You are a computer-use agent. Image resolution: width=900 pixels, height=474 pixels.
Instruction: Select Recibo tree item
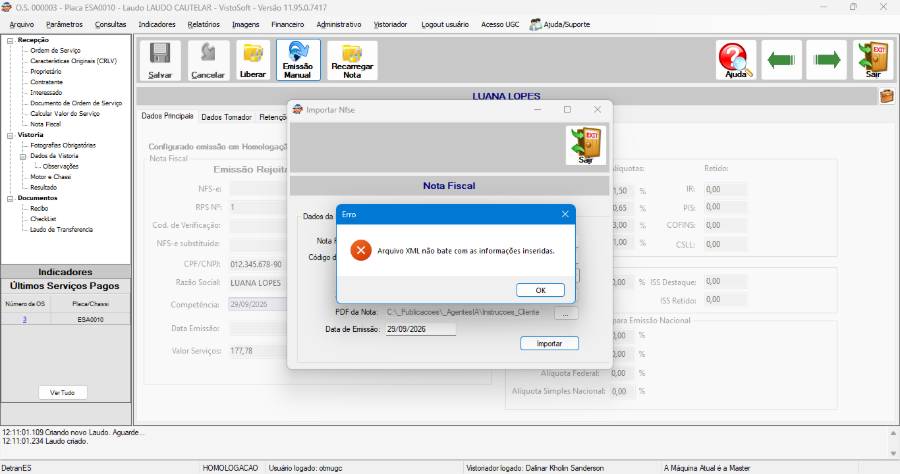[x=39, y=209]
